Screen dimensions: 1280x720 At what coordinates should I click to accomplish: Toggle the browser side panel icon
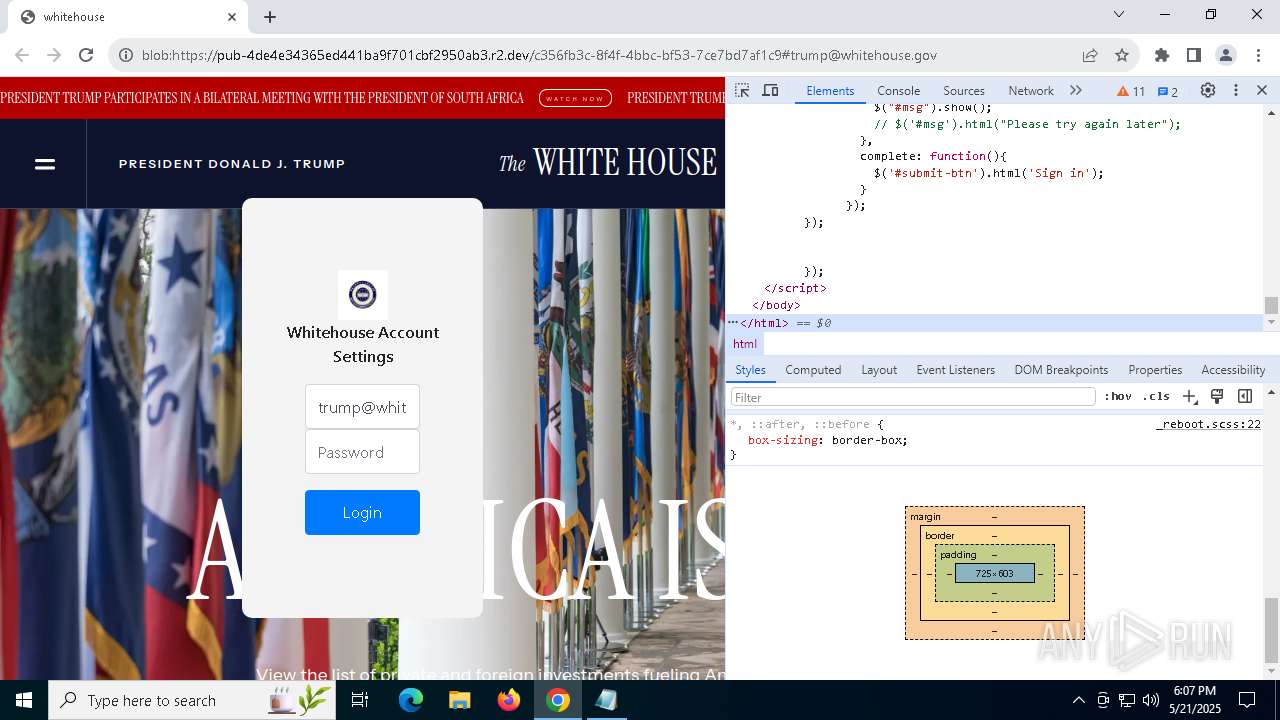click(x=1193, y=55)
